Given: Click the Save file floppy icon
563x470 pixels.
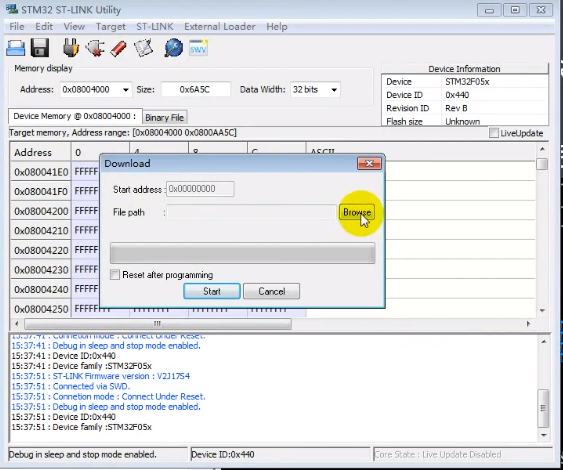Looking at the screenshot, I should pos(40,48).
